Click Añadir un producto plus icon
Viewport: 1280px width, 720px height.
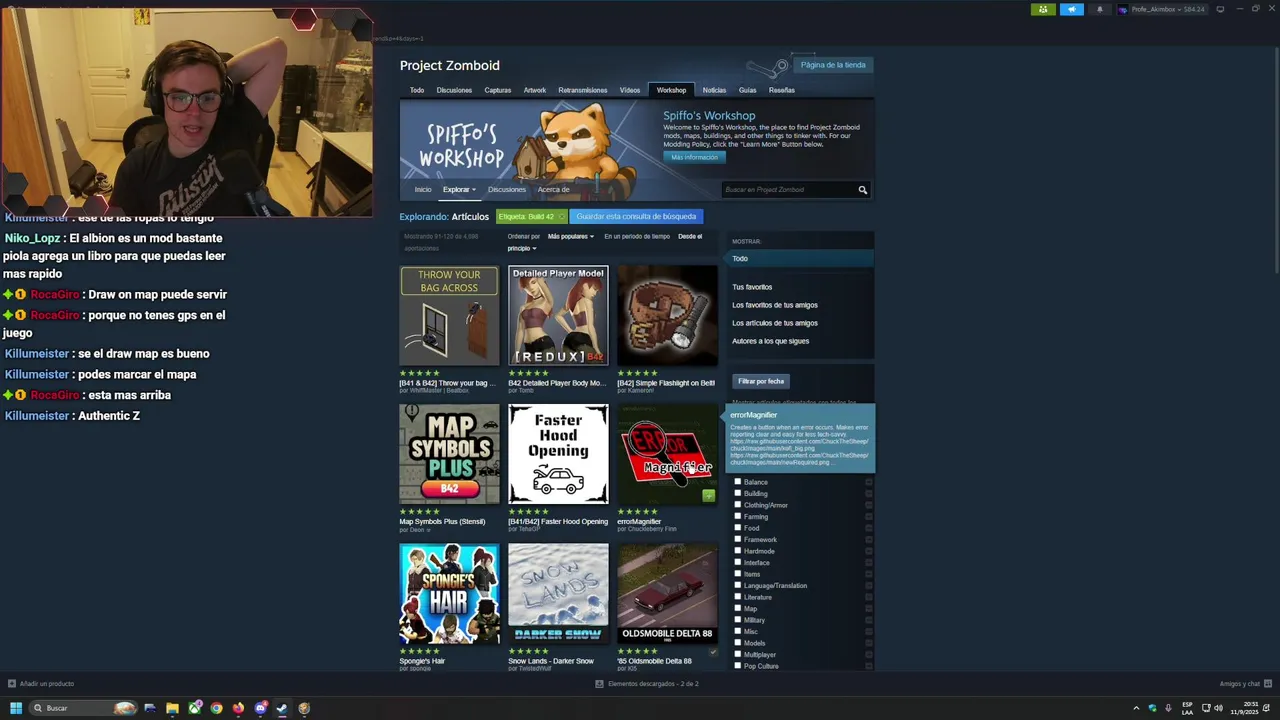12,684
